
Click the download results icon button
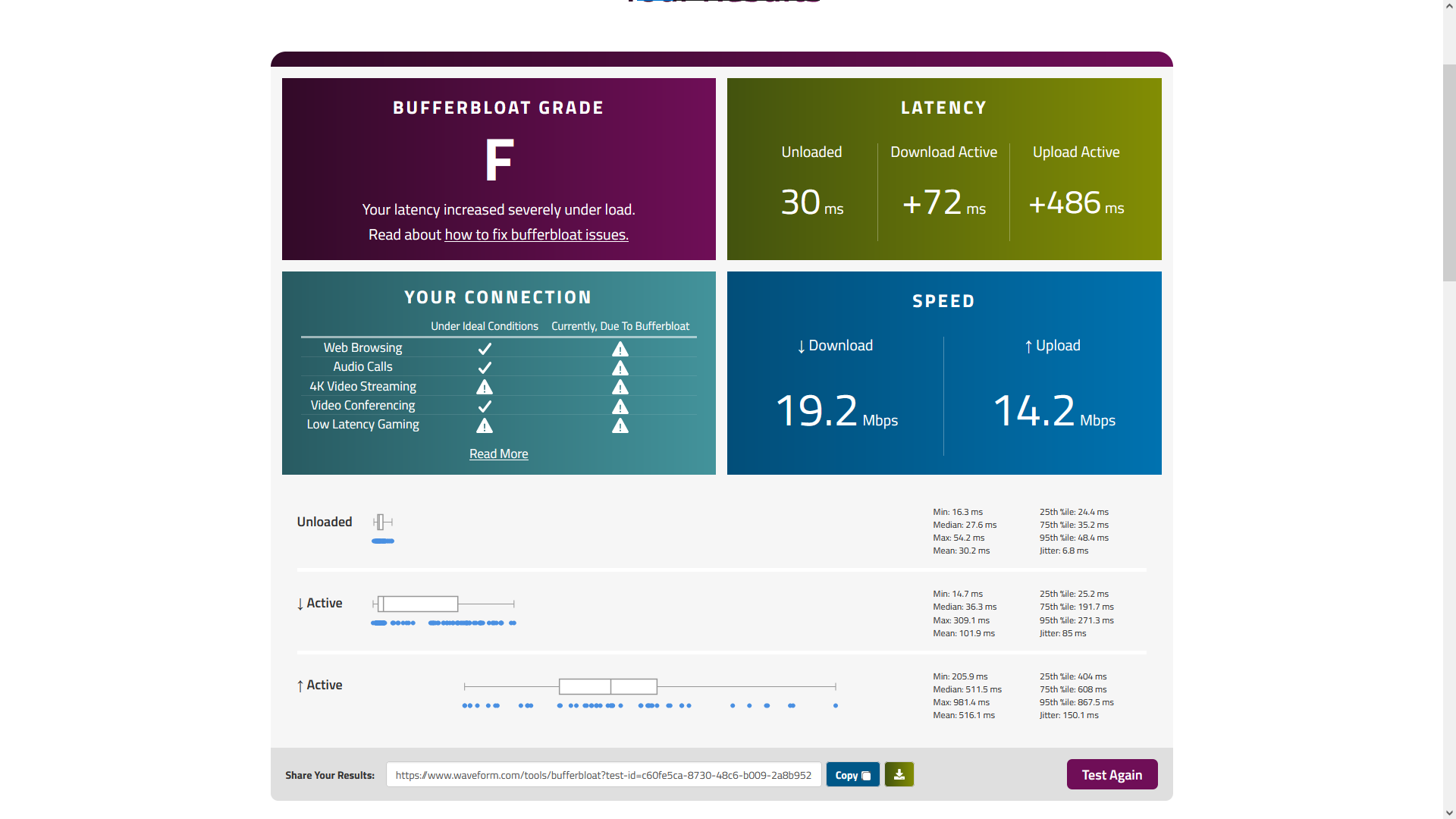[x=899, y=774]
